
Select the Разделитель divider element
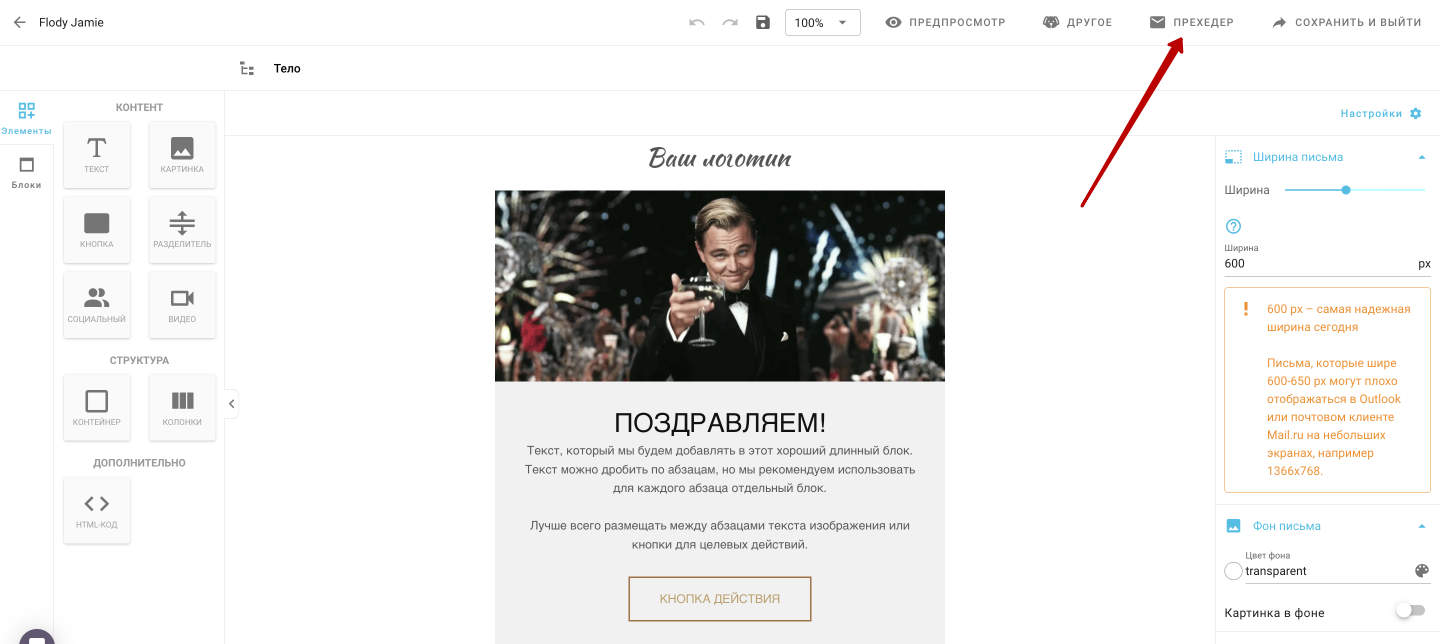[x=182, y=230]
